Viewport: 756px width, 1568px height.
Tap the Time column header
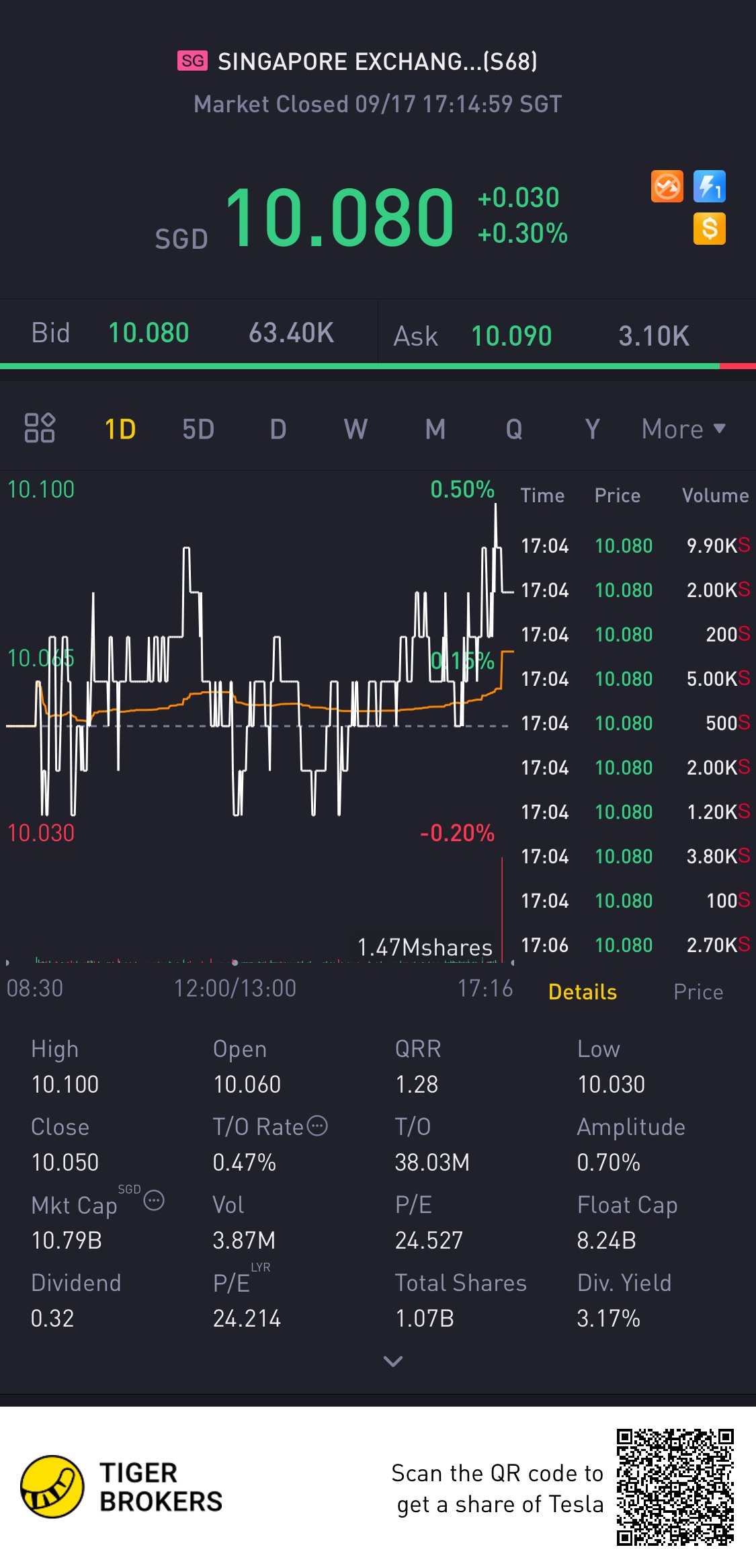(542, 496)
